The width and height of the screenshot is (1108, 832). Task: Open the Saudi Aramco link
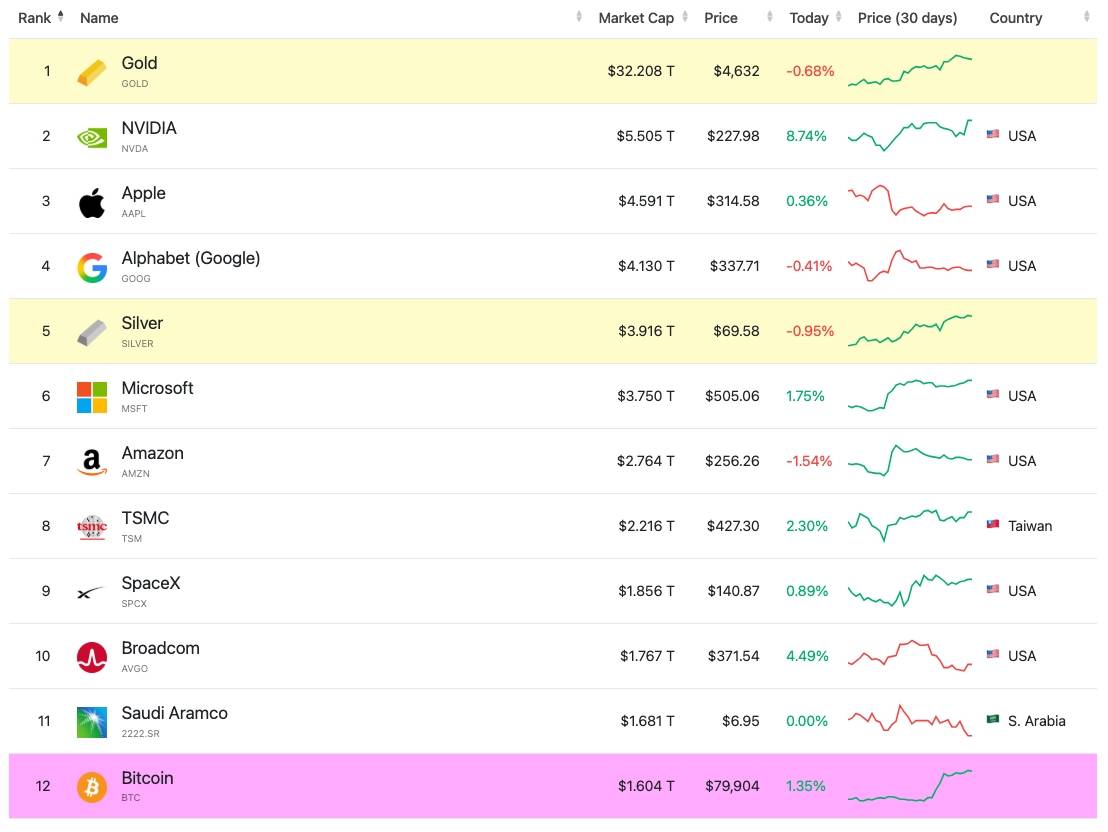point(175,713)
